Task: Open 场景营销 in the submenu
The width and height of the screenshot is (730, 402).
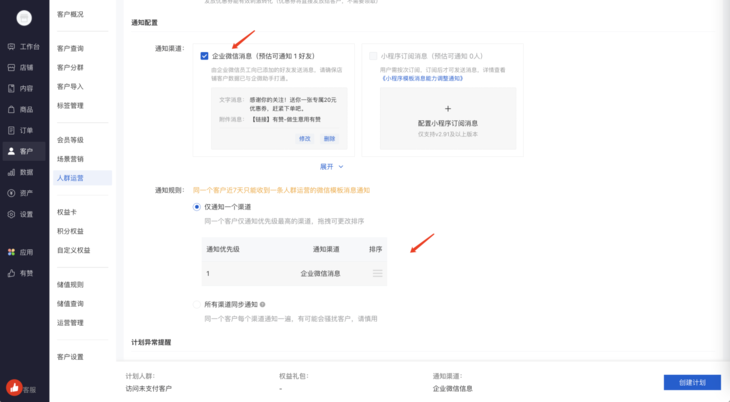Action: pyautogui.click(x=70, y=158)
